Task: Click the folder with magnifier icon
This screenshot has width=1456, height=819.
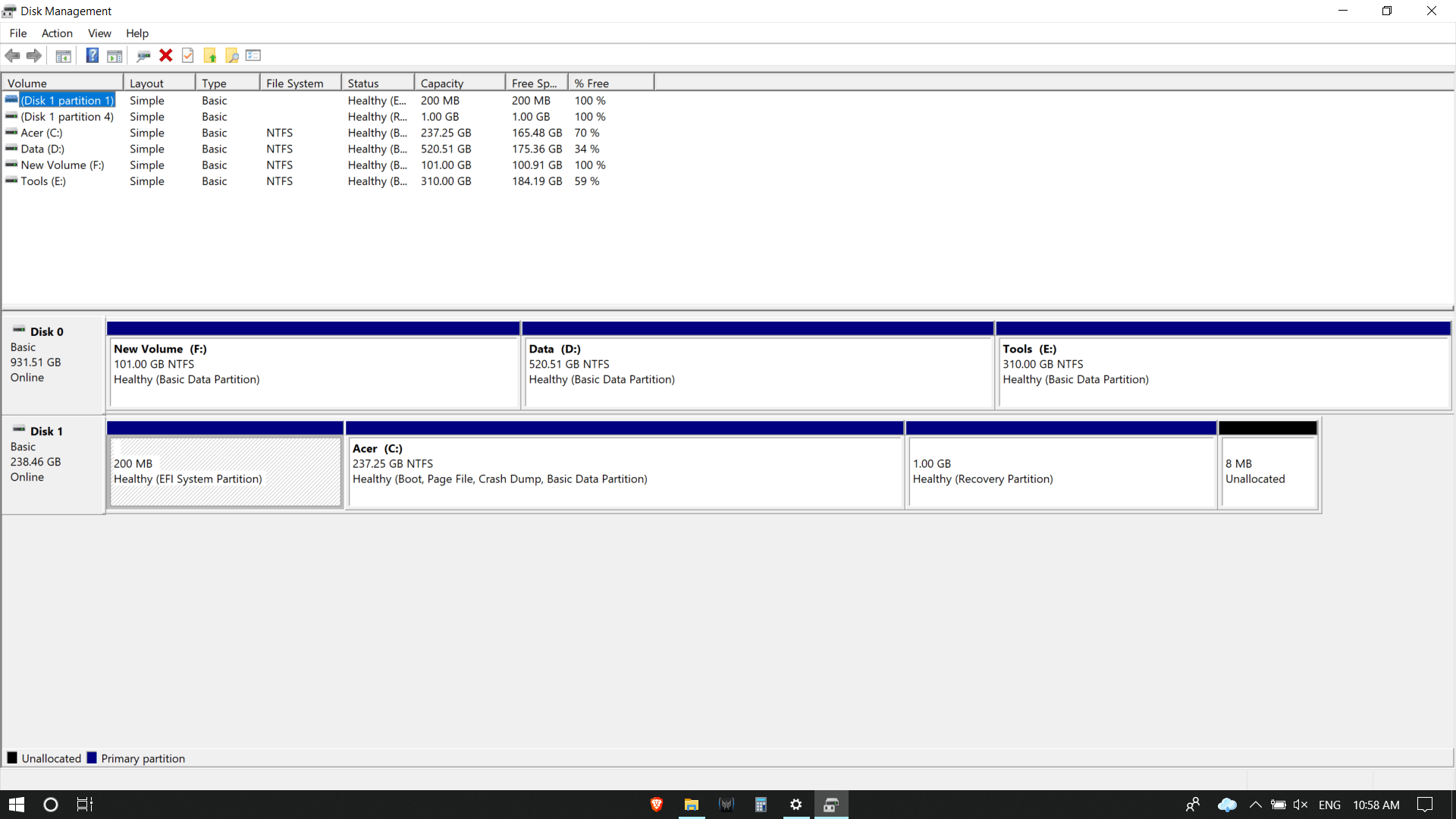Action: coord(232,55)
